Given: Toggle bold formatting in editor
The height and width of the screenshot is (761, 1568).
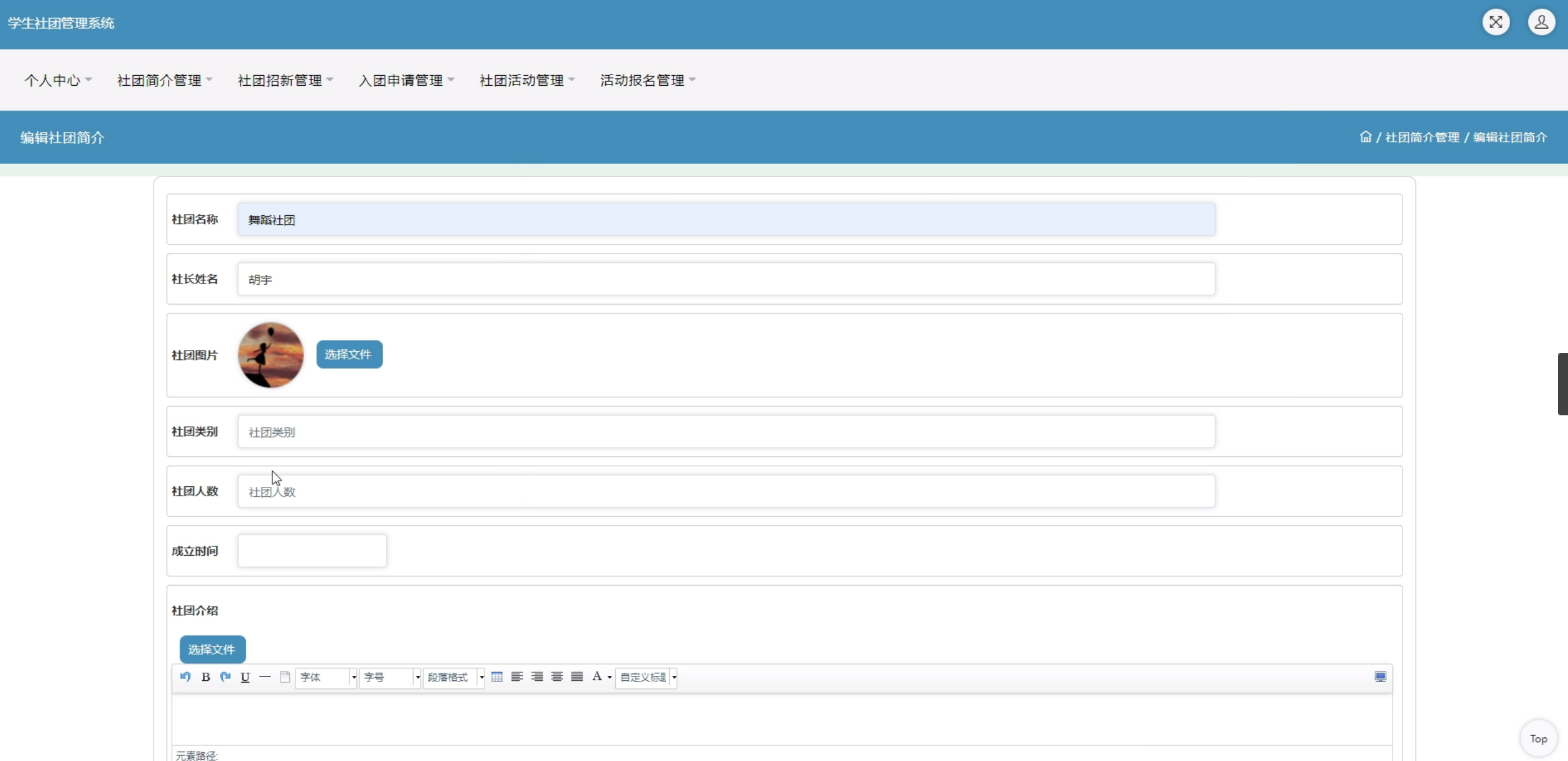Looking at the screenshot, I should pos(205,677).
